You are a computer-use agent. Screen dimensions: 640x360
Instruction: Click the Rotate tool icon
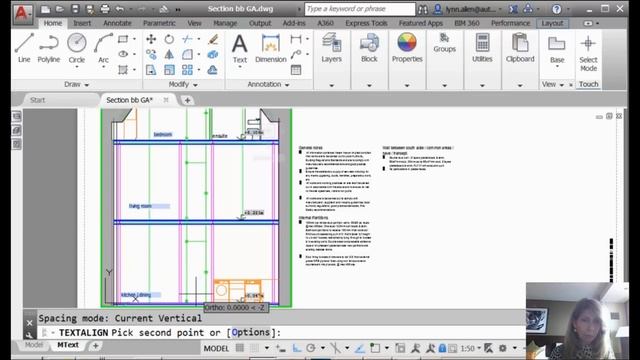pos(169,39)
